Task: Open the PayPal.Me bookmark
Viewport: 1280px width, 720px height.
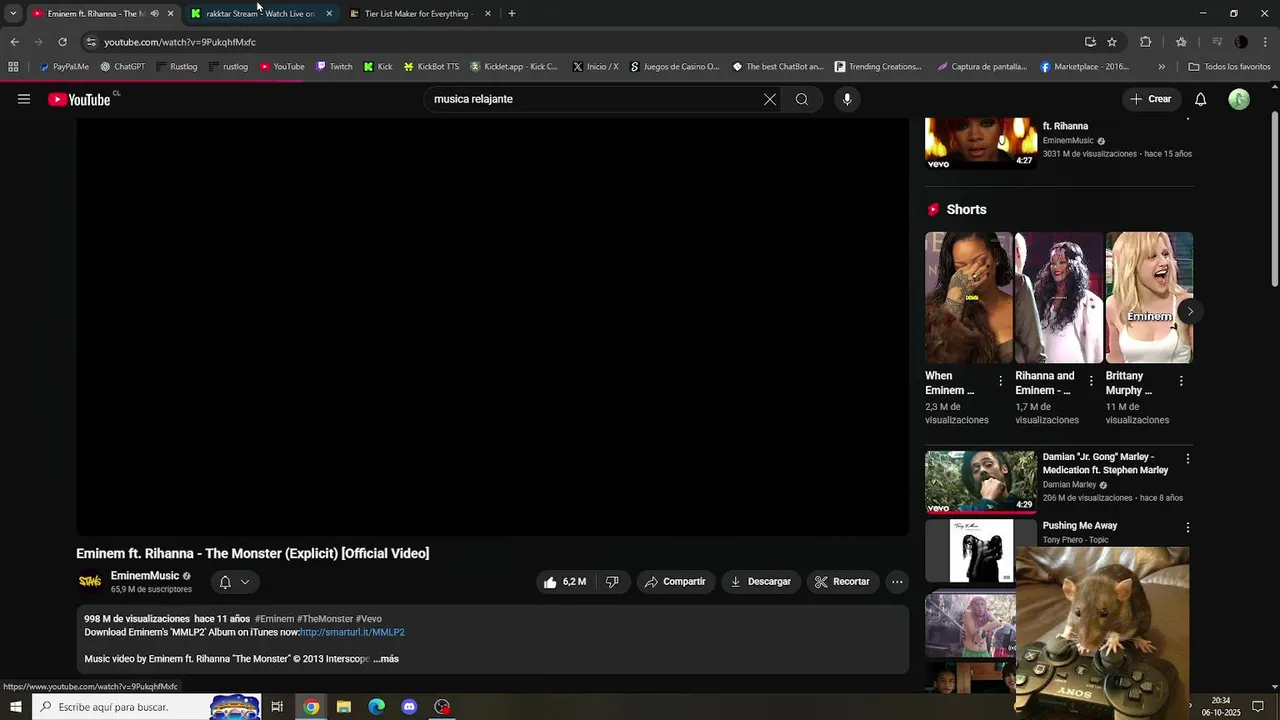Action: pyautogui.click(x=63, y=67)
